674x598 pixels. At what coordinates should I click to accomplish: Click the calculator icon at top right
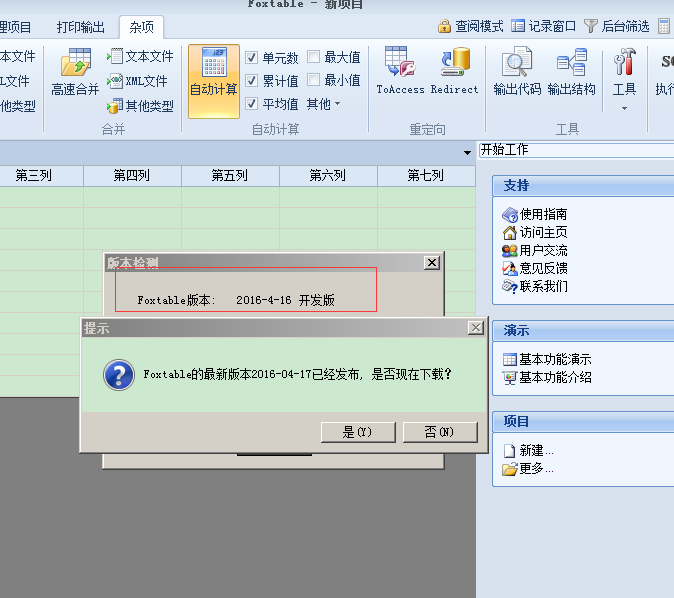click(x=664, y=26)
